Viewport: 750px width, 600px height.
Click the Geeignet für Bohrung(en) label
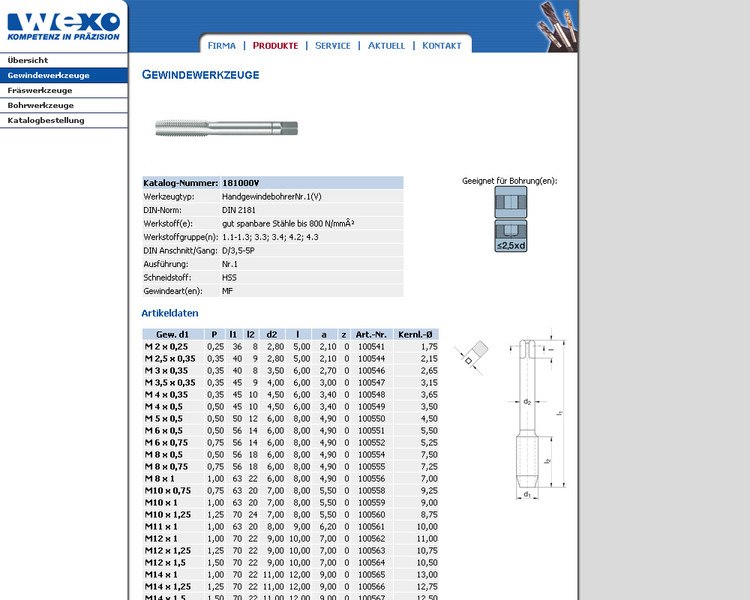click(510, 181)
